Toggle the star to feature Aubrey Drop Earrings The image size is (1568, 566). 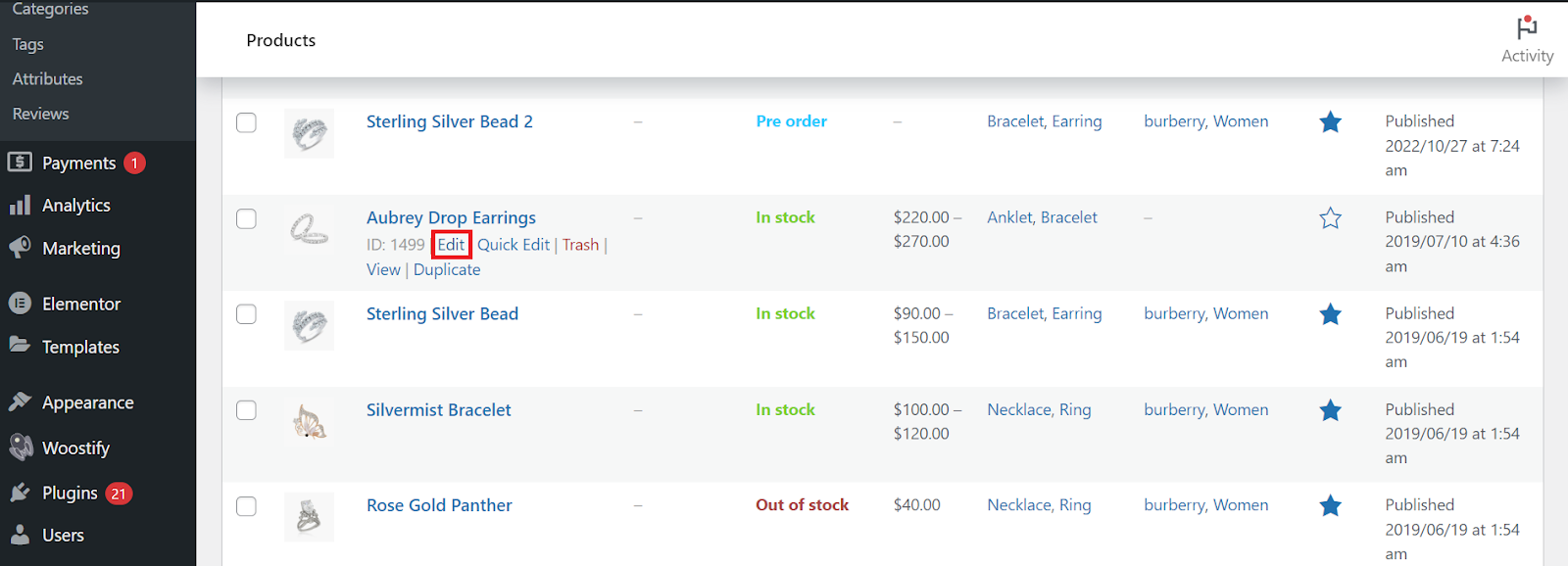pos(1330,217)
